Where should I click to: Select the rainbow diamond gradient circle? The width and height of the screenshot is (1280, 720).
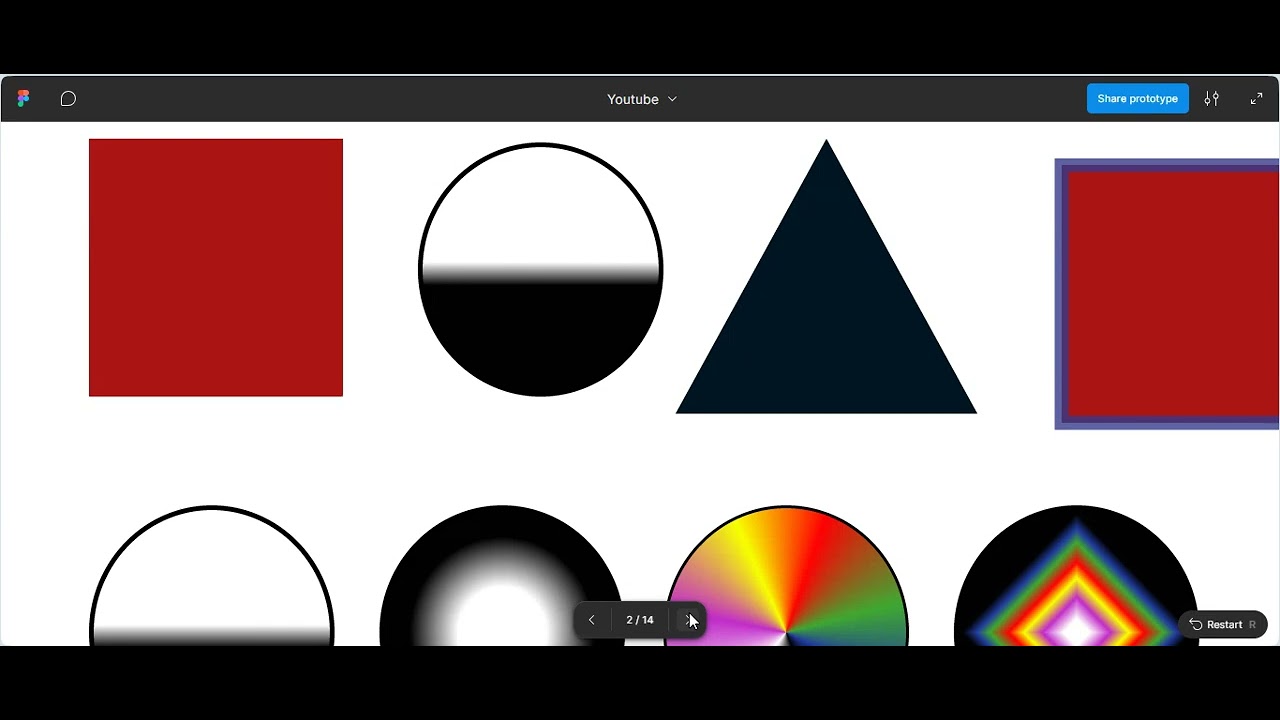(x=1076, y=576)
